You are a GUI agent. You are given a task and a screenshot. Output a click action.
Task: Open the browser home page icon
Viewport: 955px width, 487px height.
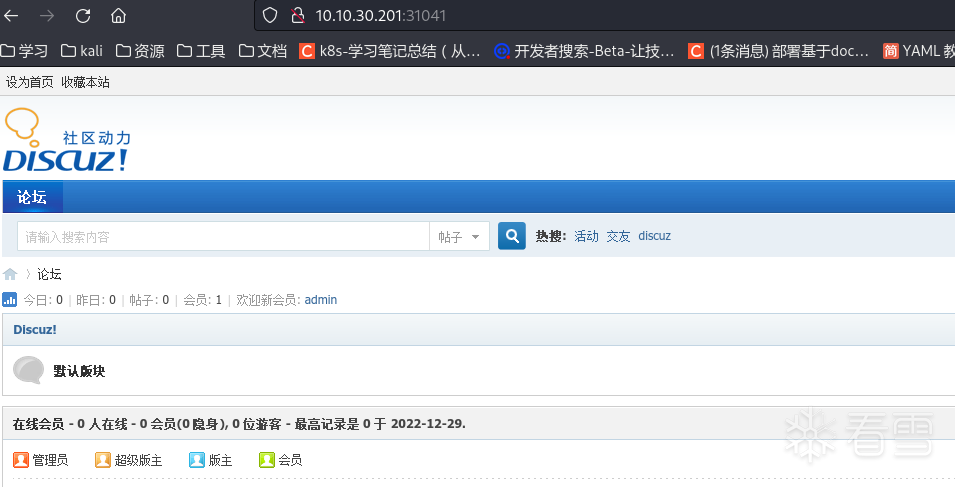tap(118, 15)
